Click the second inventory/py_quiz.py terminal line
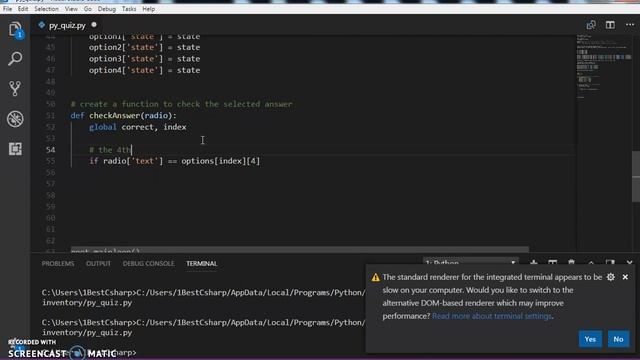Image resolution: width=640 pixels, height=360 pixels. [87, 333]
